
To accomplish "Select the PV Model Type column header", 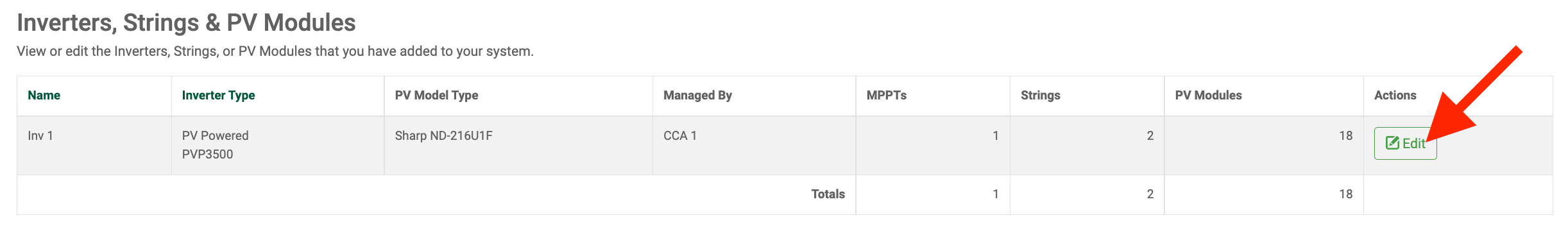I will click(x=436, y=95).
